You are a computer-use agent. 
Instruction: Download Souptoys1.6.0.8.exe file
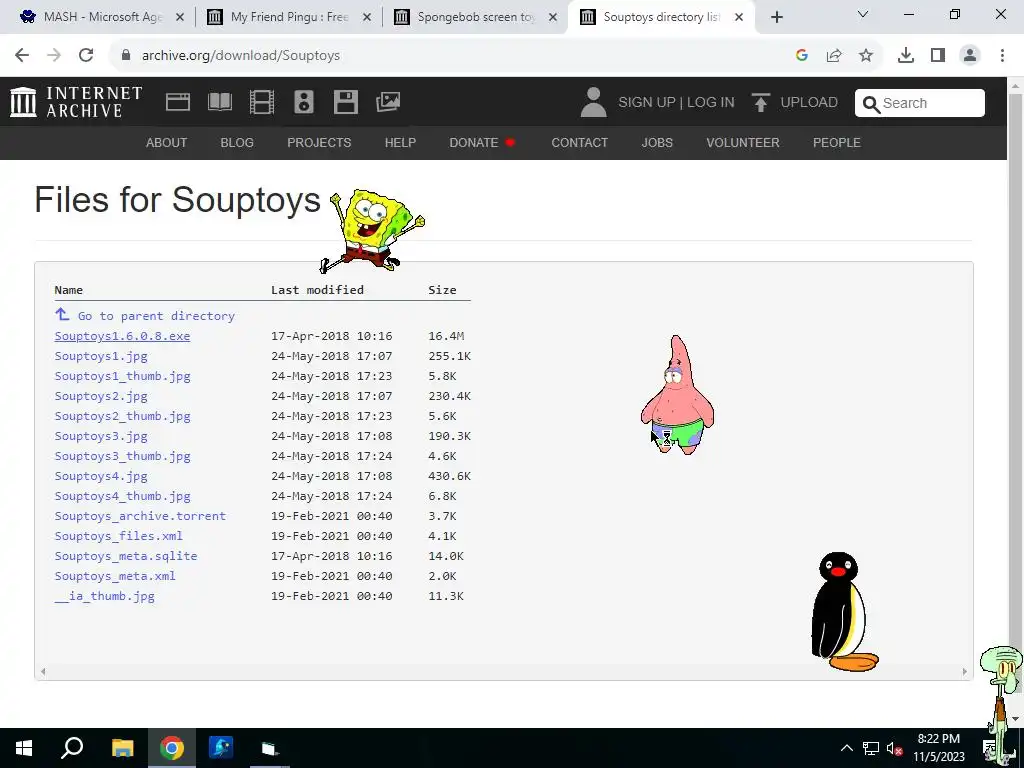click(x=122, y=336)
